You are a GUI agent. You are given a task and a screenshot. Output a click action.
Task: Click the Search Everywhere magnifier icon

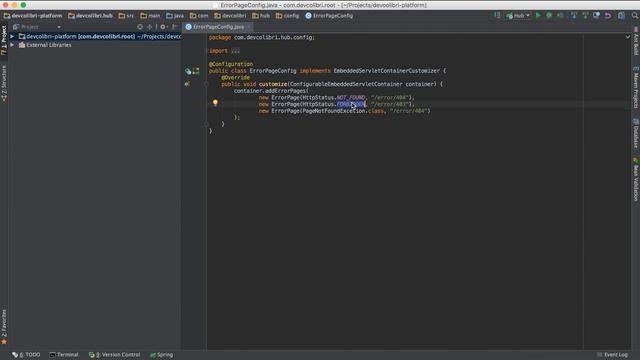(635, 16)
